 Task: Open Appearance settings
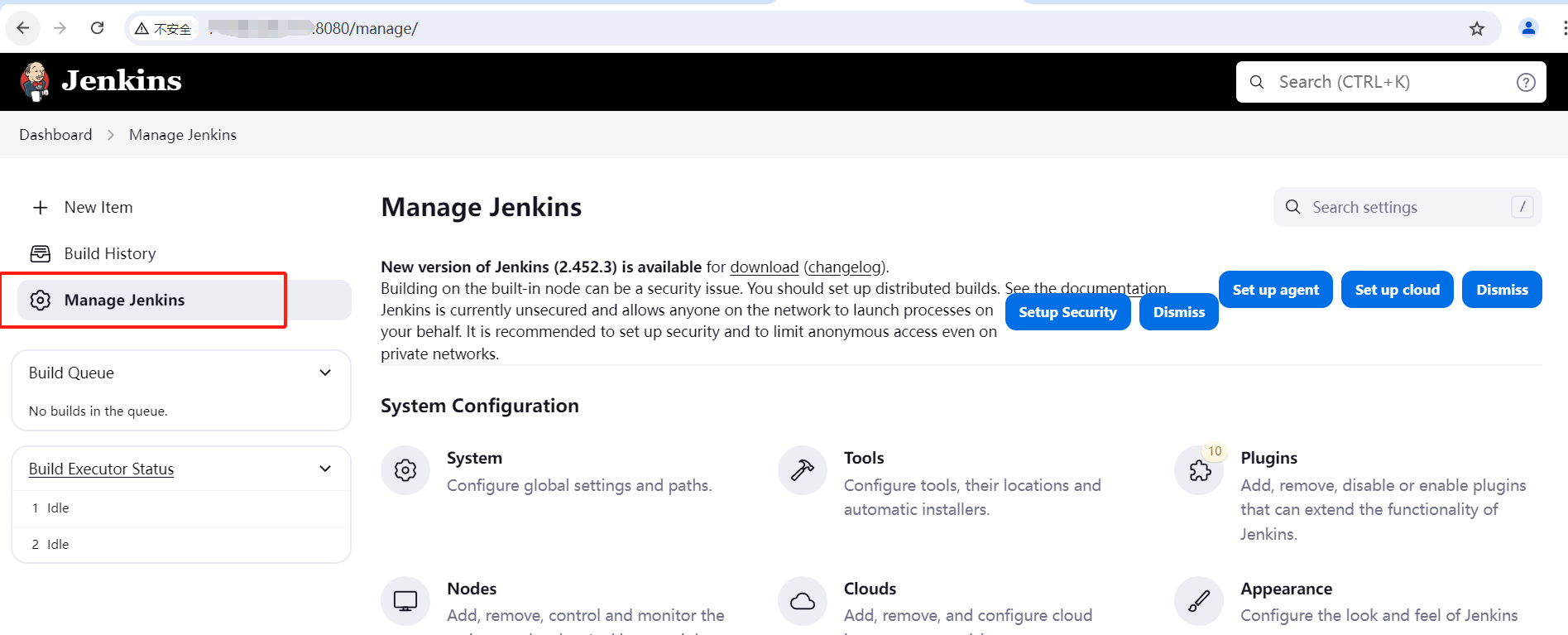[1286, 589]
